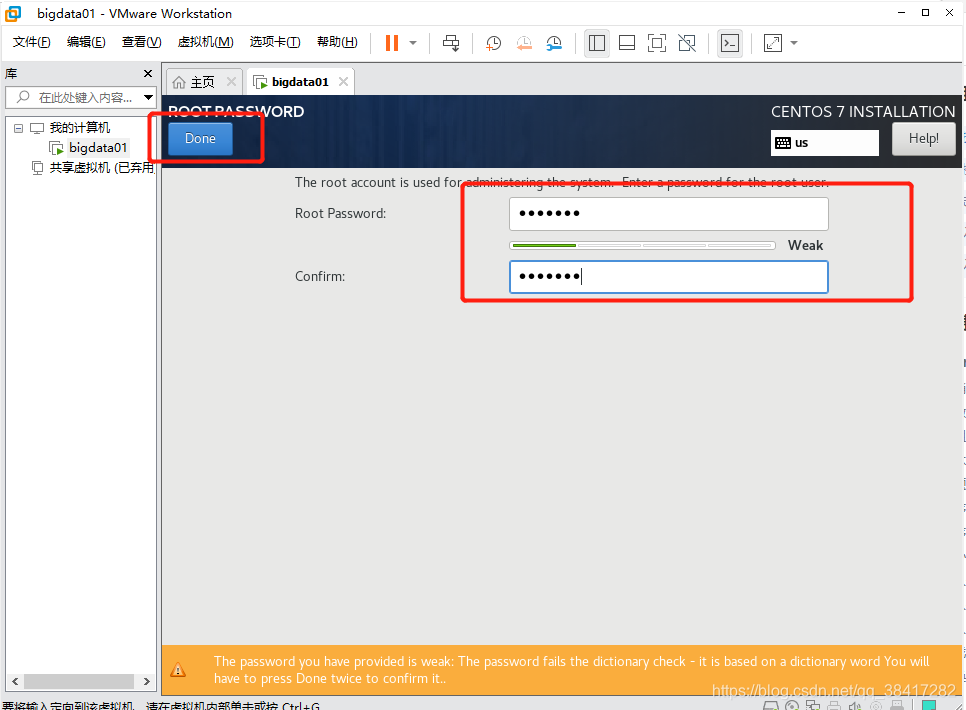Click the blue Done button
966x710 pixels.
pos(200,139)
